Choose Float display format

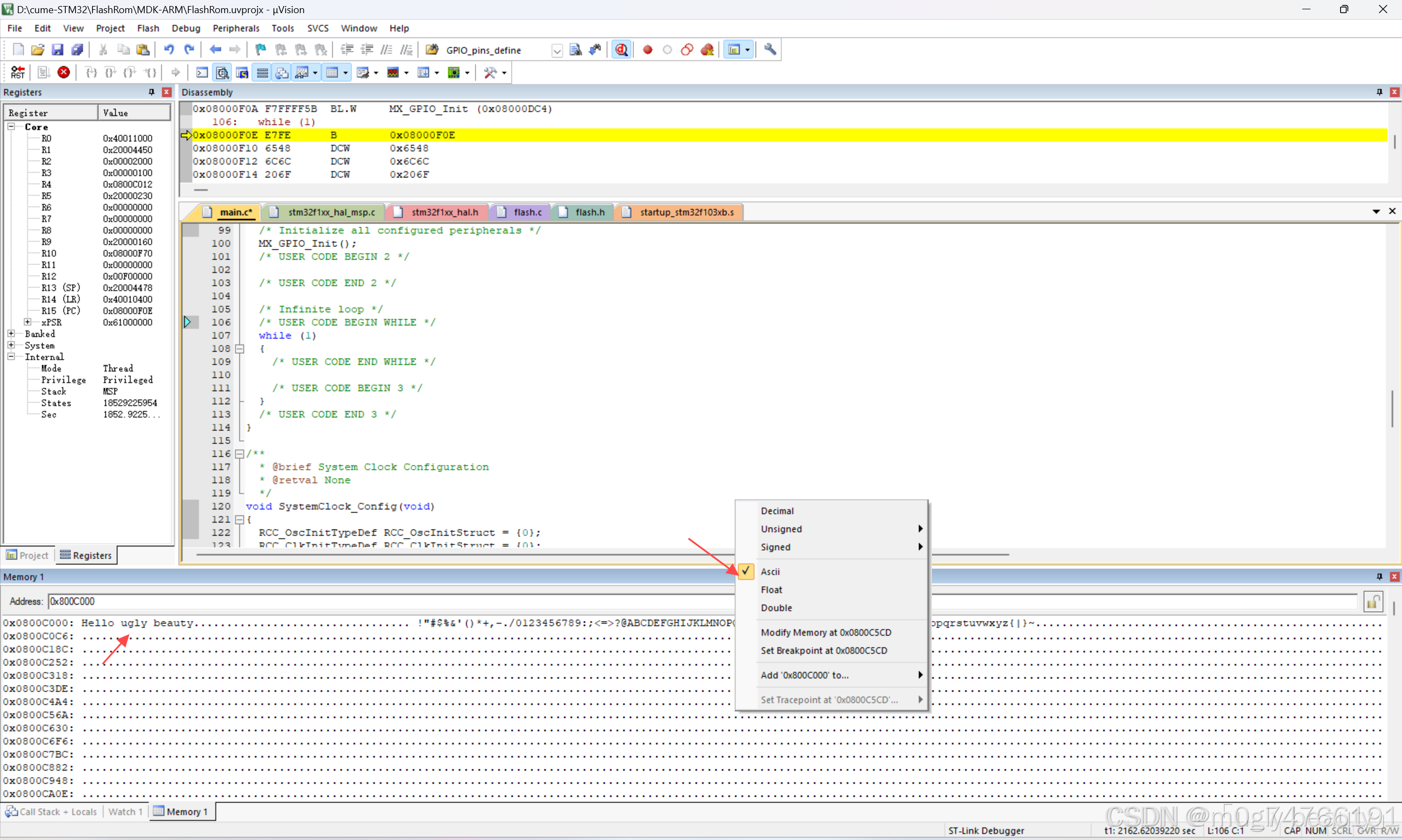771,590
